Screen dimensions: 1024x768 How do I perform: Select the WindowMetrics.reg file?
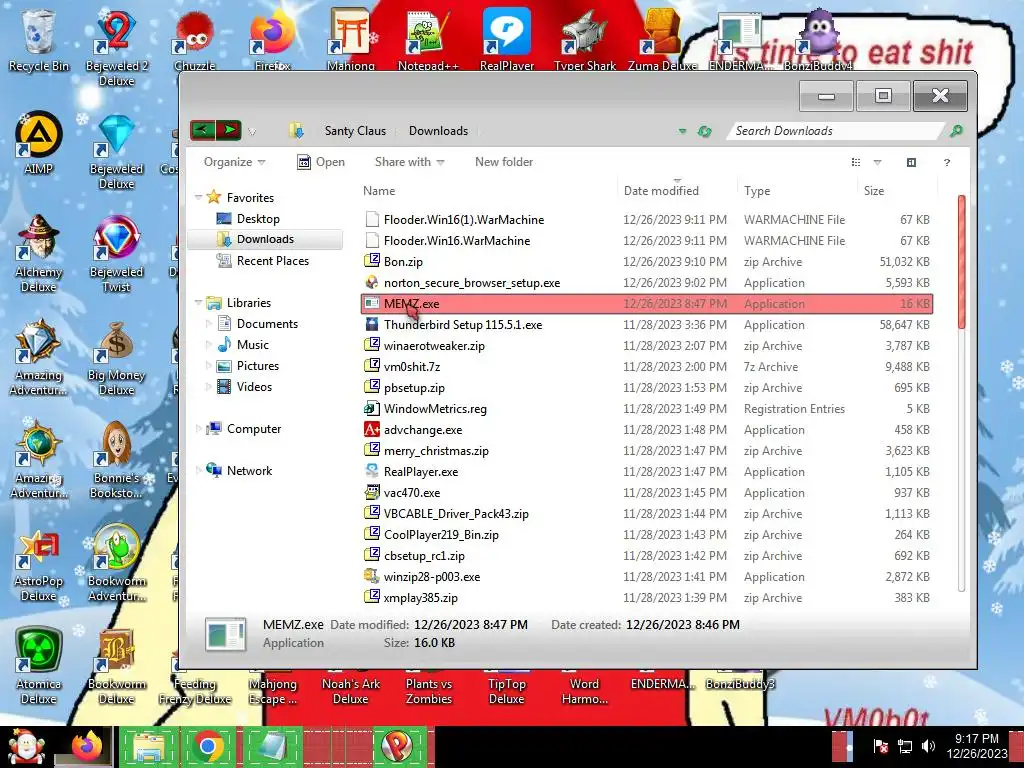pos(647,409)
